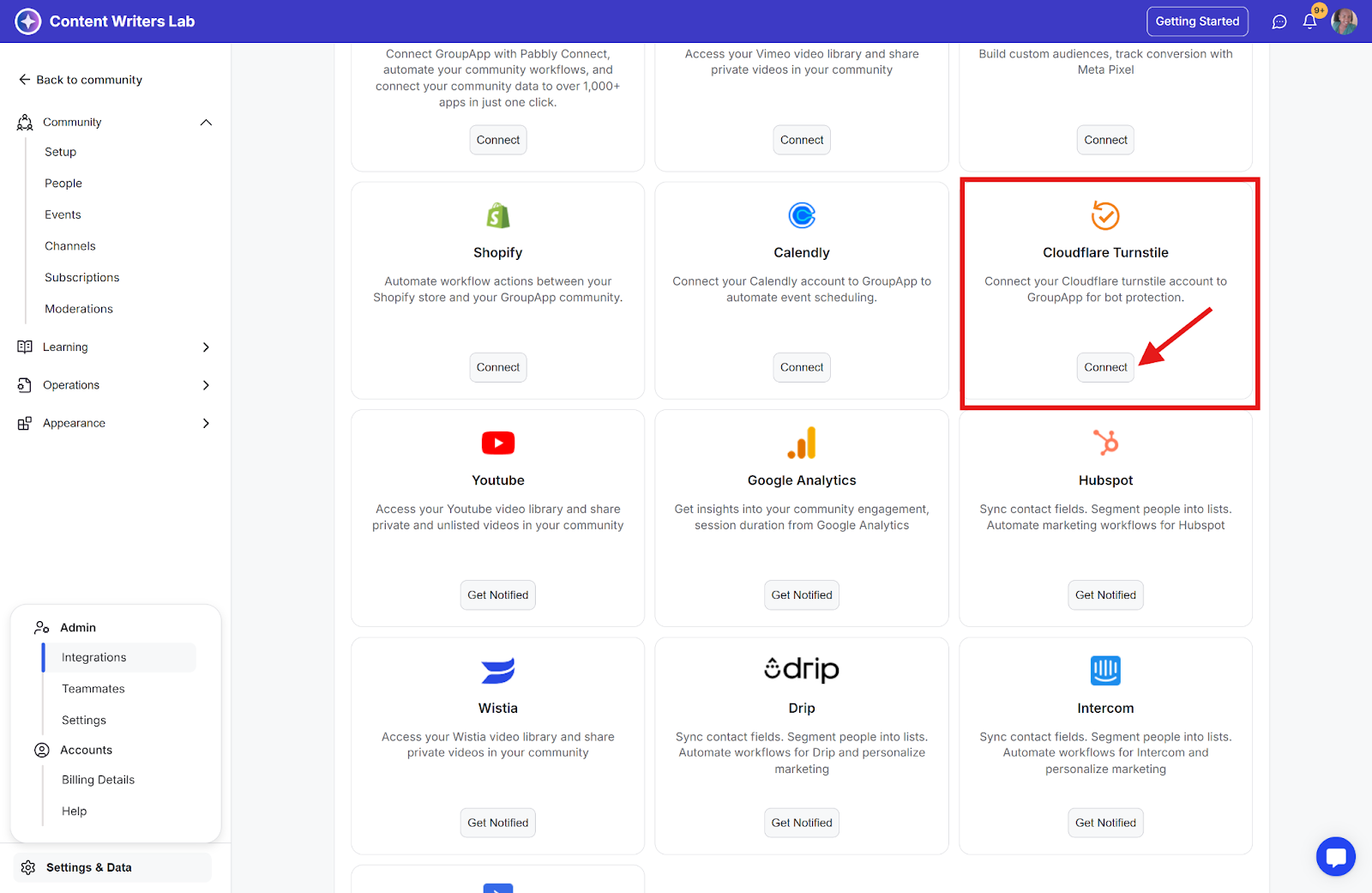Connect the Shopify integration
The image size is (1372, 893).
pos(498,367)
